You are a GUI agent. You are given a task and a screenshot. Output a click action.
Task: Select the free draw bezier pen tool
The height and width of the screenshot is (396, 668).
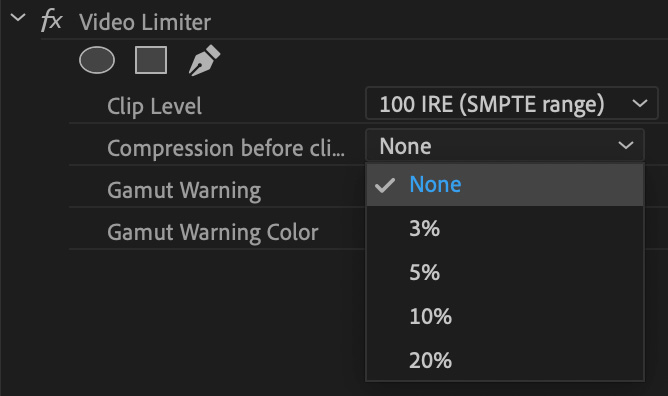click(204, 60)
